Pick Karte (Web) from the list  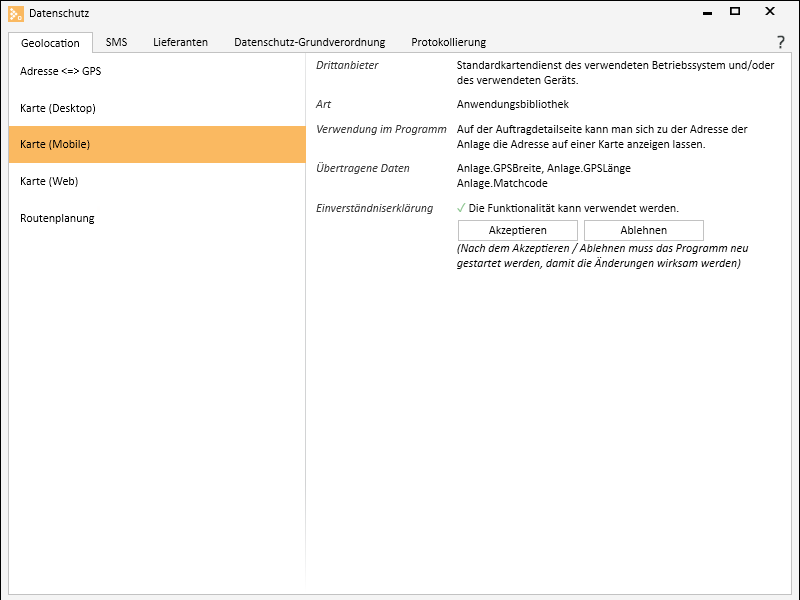pyautogui.click(x=157, y=181)
